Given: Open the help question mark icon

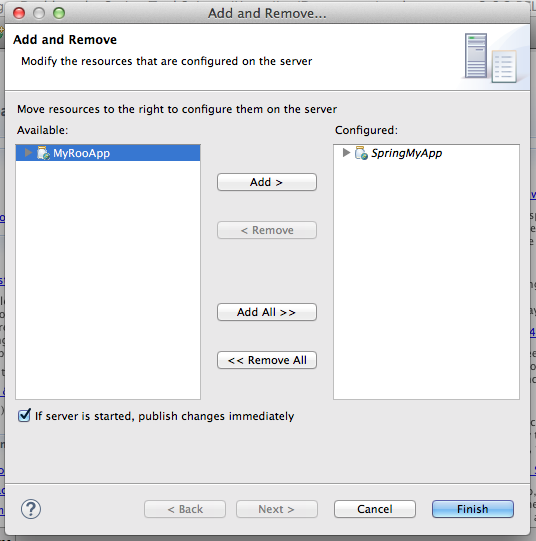Looking at the screenshot, I should point(31,509).
